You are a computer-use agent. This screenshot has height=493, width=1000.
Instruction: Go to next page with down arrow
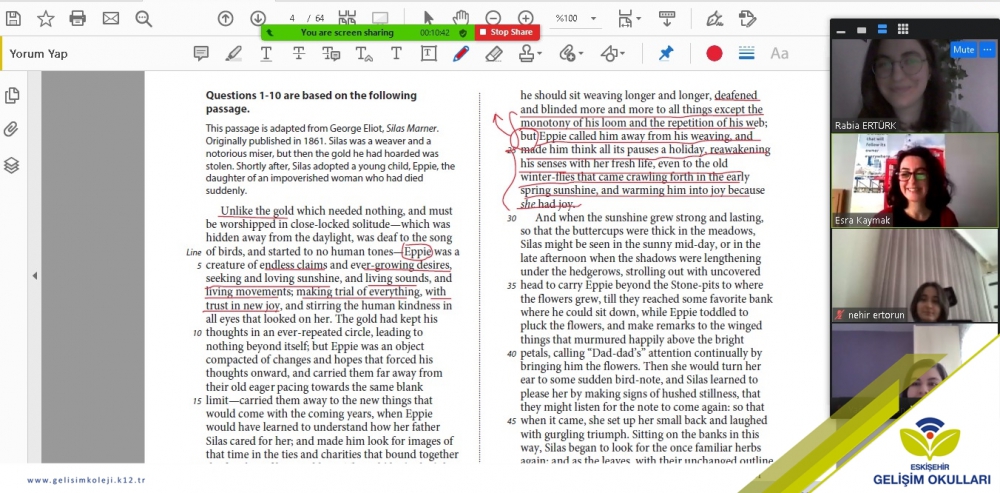click(258, 18)
